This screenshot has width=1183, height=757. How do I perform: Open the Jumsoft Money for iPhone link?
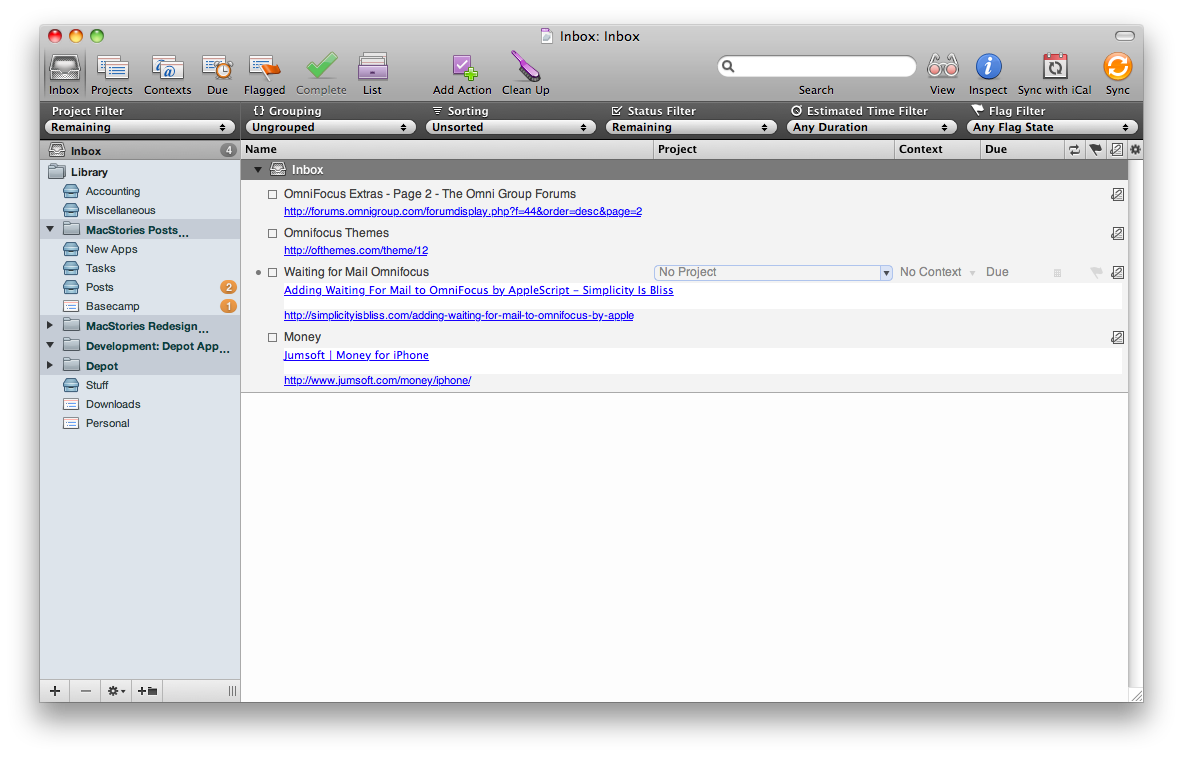[x=356, y=355]
